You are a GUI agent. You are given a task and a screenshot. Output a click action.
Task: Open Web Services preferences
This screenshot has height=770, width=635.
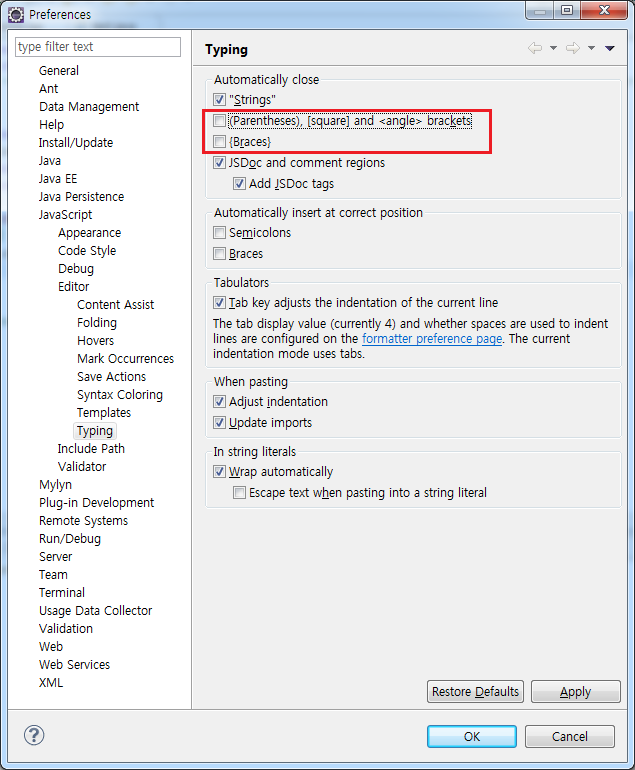pos(74,665)
